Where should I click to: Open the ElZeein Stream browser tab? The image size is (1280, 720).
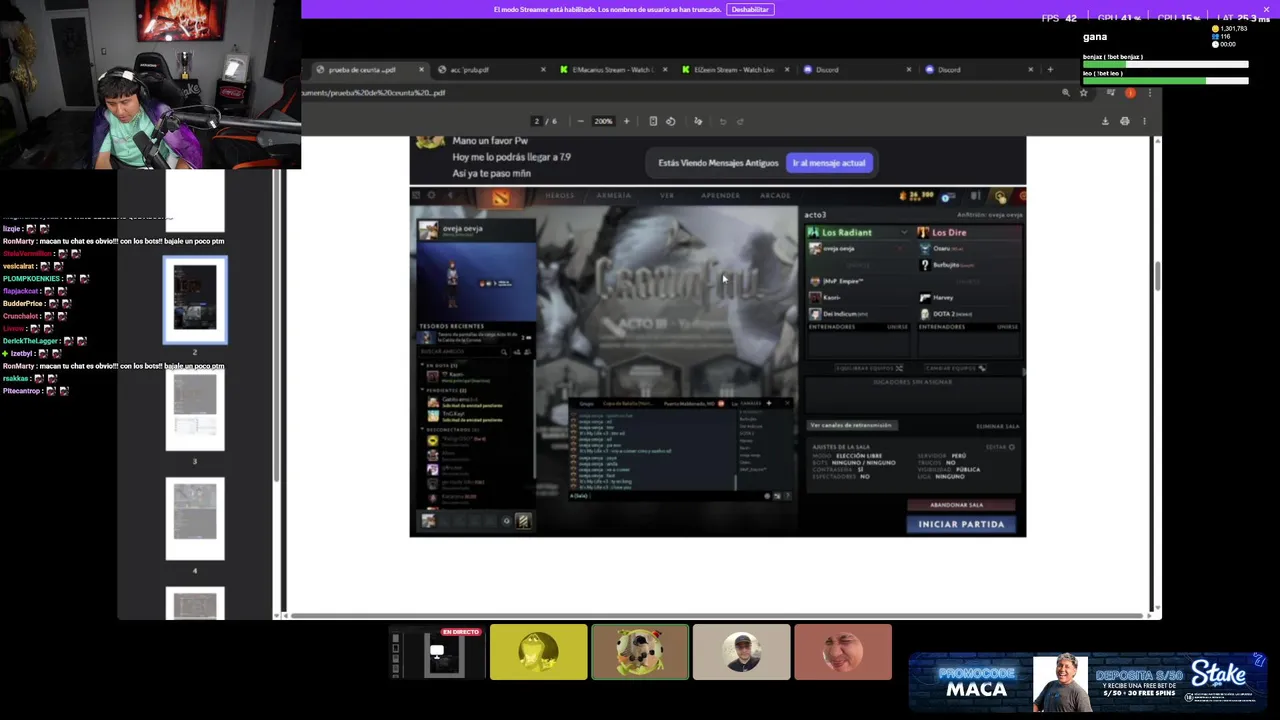pyautogui.click(x=735, y=70)
